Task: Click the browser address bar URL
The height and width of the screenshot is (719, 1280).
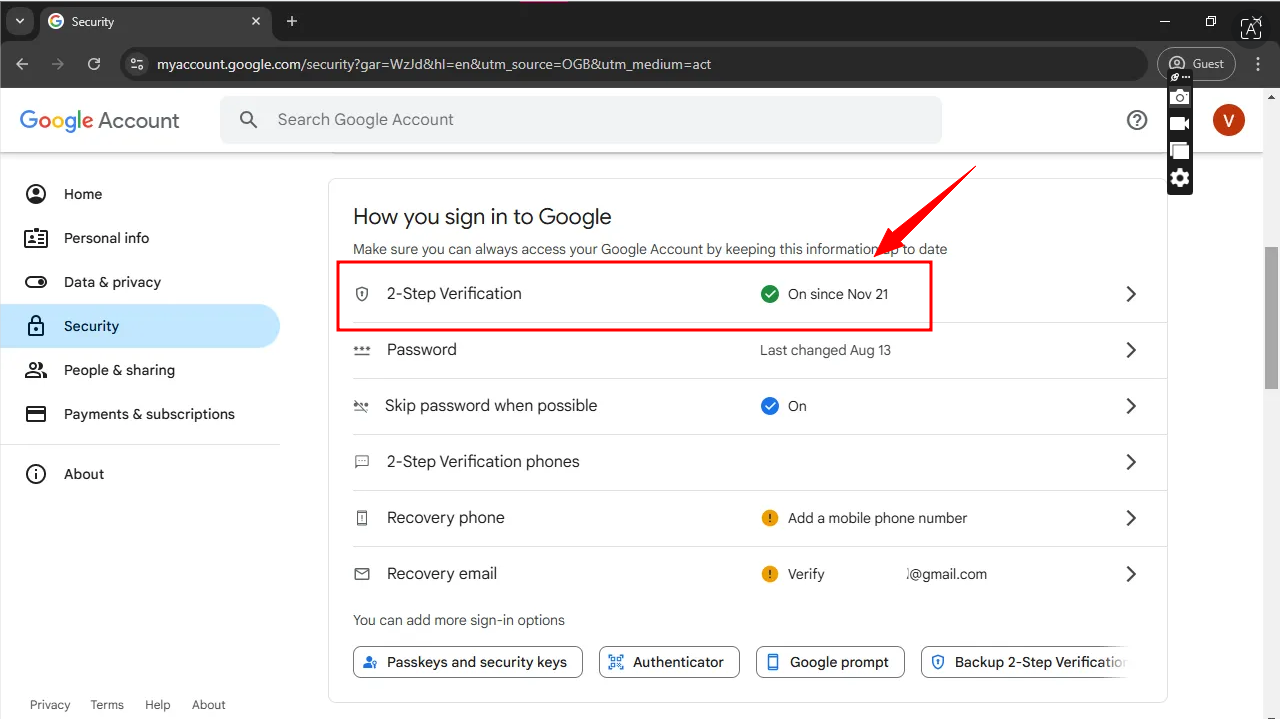Action: pos(434,64)
